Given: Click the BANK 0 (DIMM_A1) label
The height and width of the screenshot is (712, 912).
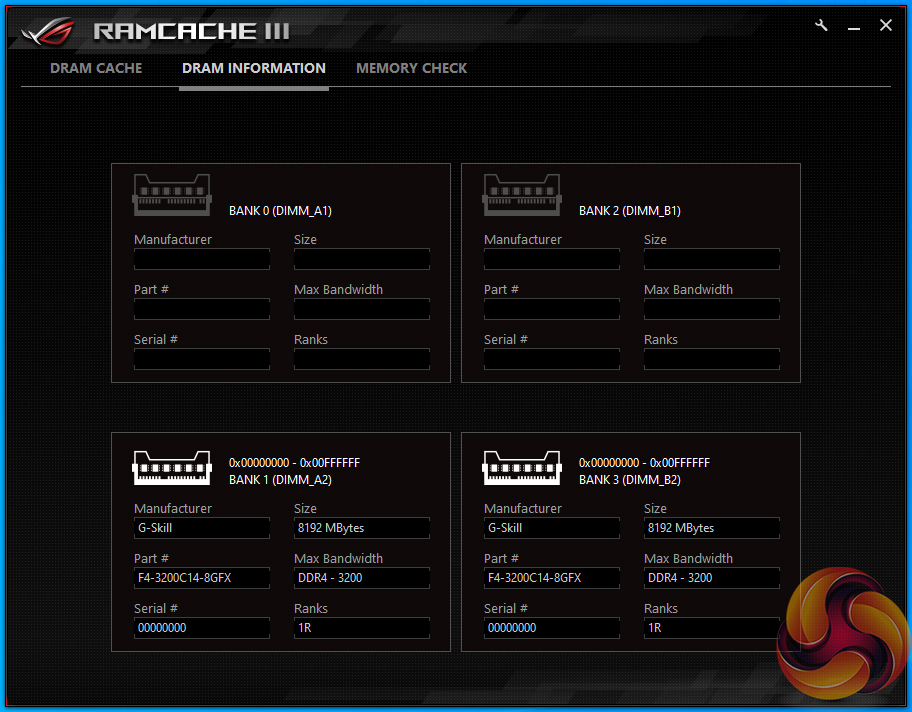Looking at the screenshot, I should click(280, 211).
